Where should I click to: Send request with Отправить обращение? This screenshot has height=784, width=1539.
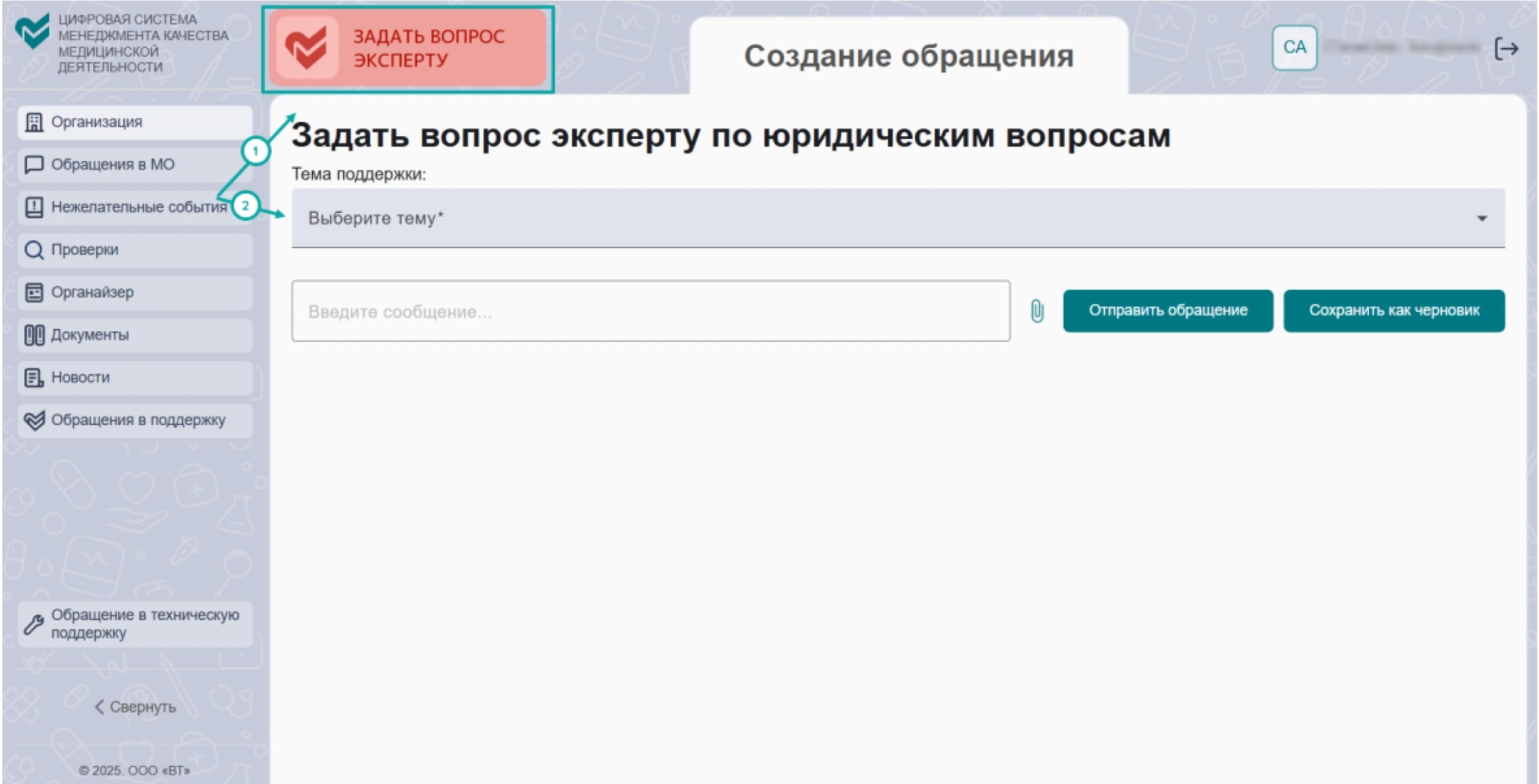(1168, 311)
